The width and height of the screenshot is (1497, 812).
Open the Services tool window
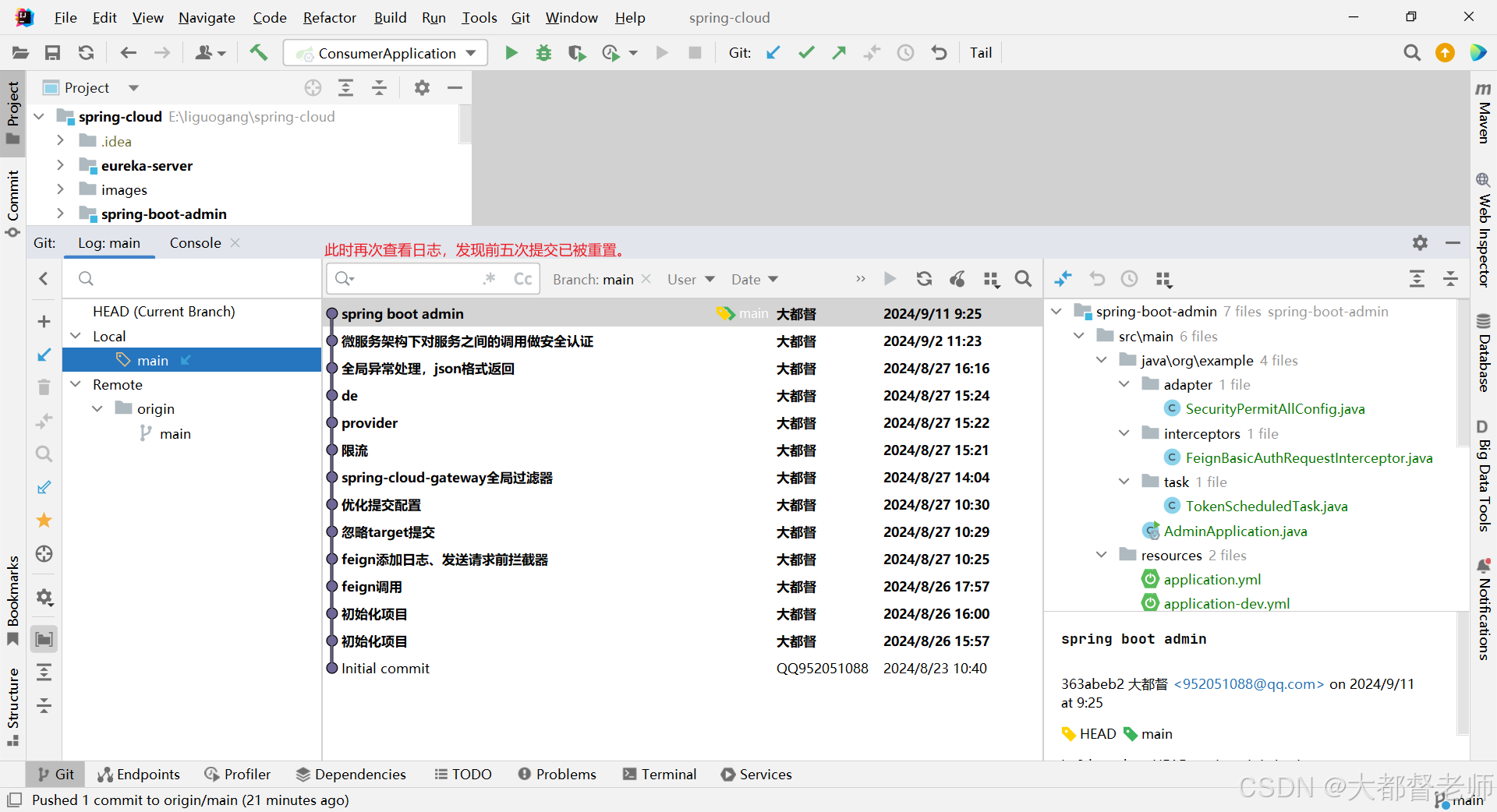tap(756, 774)
